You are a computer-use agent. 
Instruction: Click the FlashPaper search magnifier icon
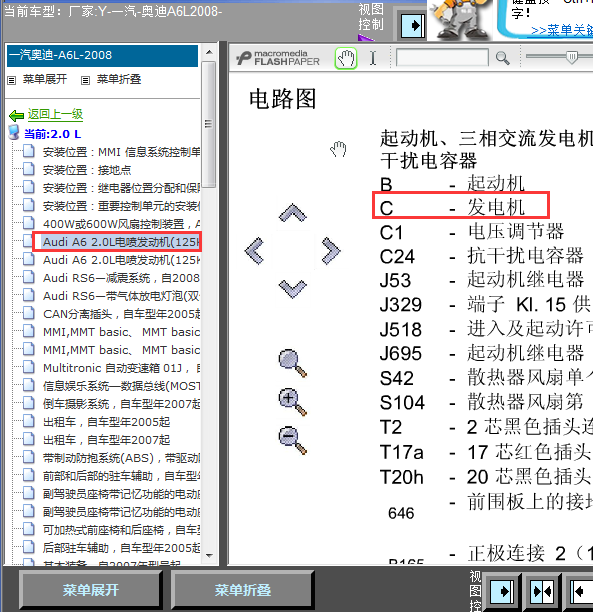(502, 59)
